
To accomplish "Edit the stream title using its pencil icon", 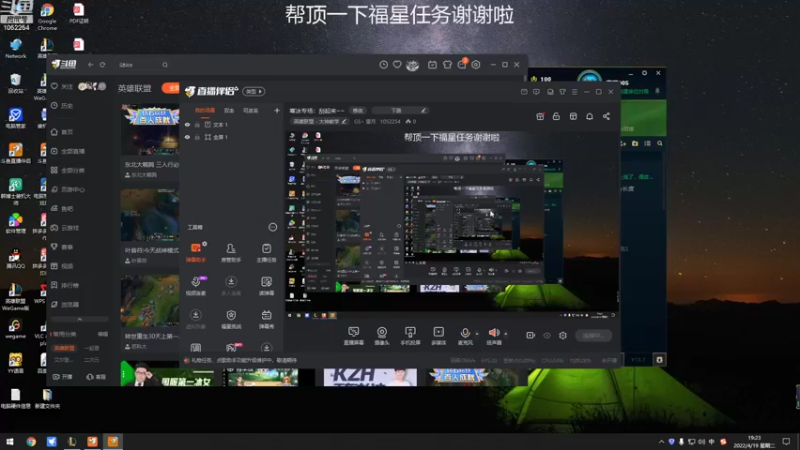I will (x=423, y=111).
